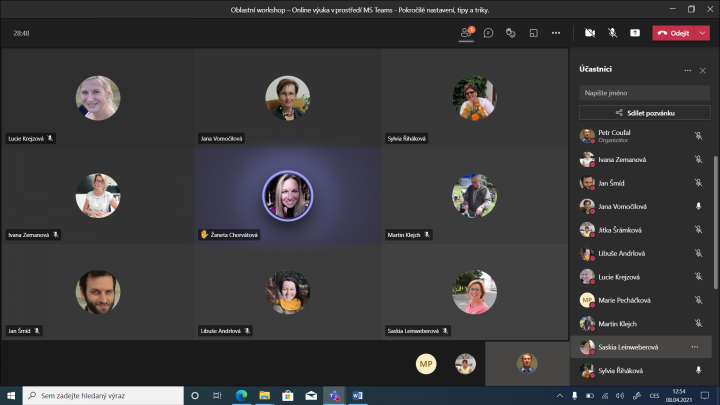The image size is (720, 405).
Task: Click the self-view thumbnail in bottom strip
Action: point(527,364)
